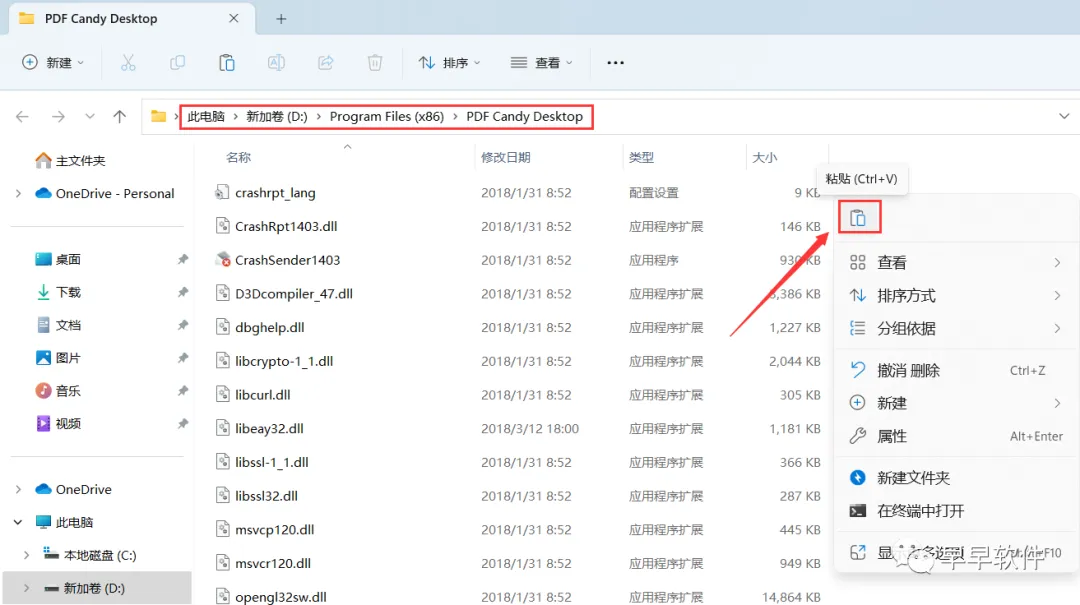1080x605 pixels.
Task: Click the Delete trash icon in toolbar
Action: click(x=375, y=63)
